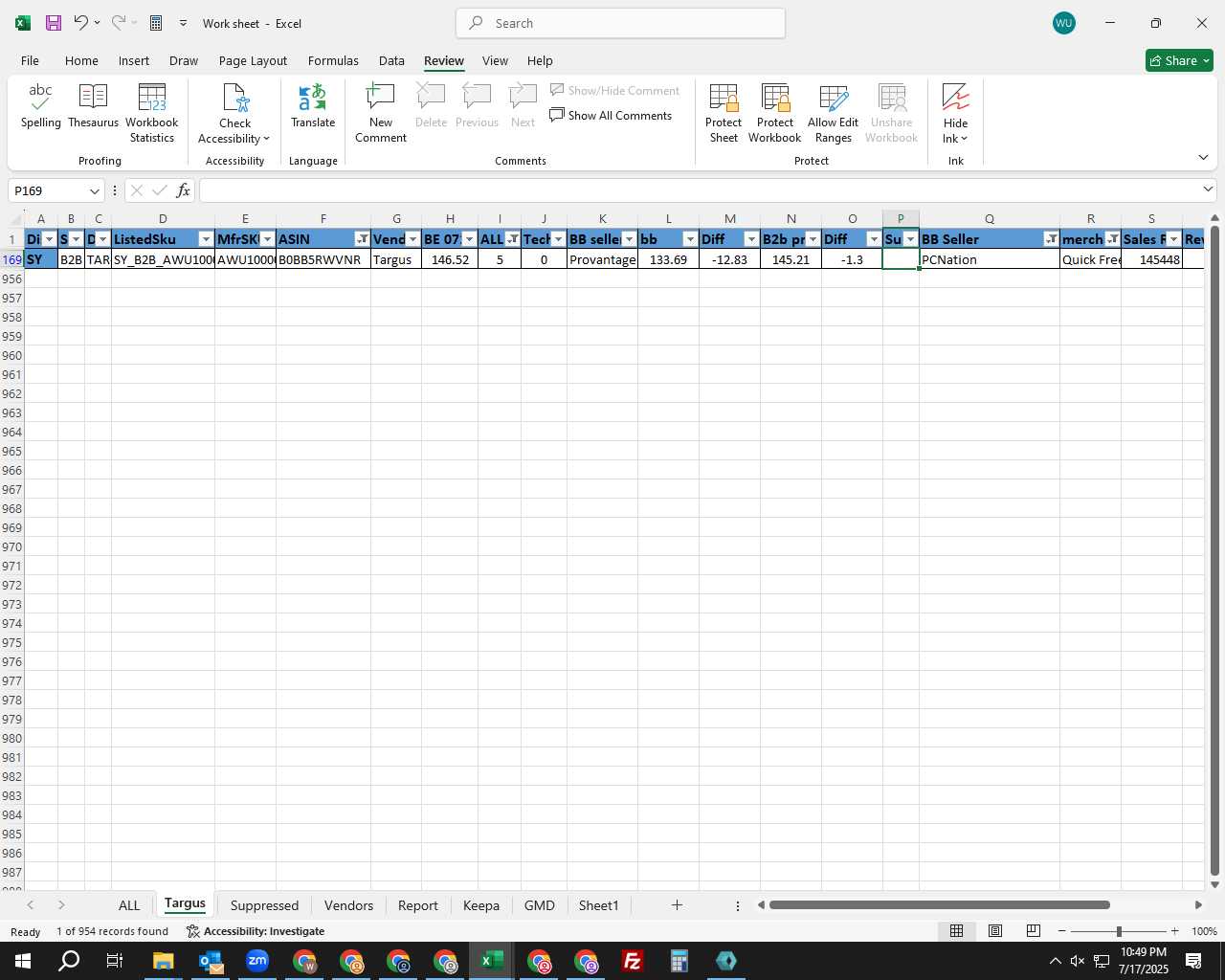Click 100% zoom level

pos(1204,931)
